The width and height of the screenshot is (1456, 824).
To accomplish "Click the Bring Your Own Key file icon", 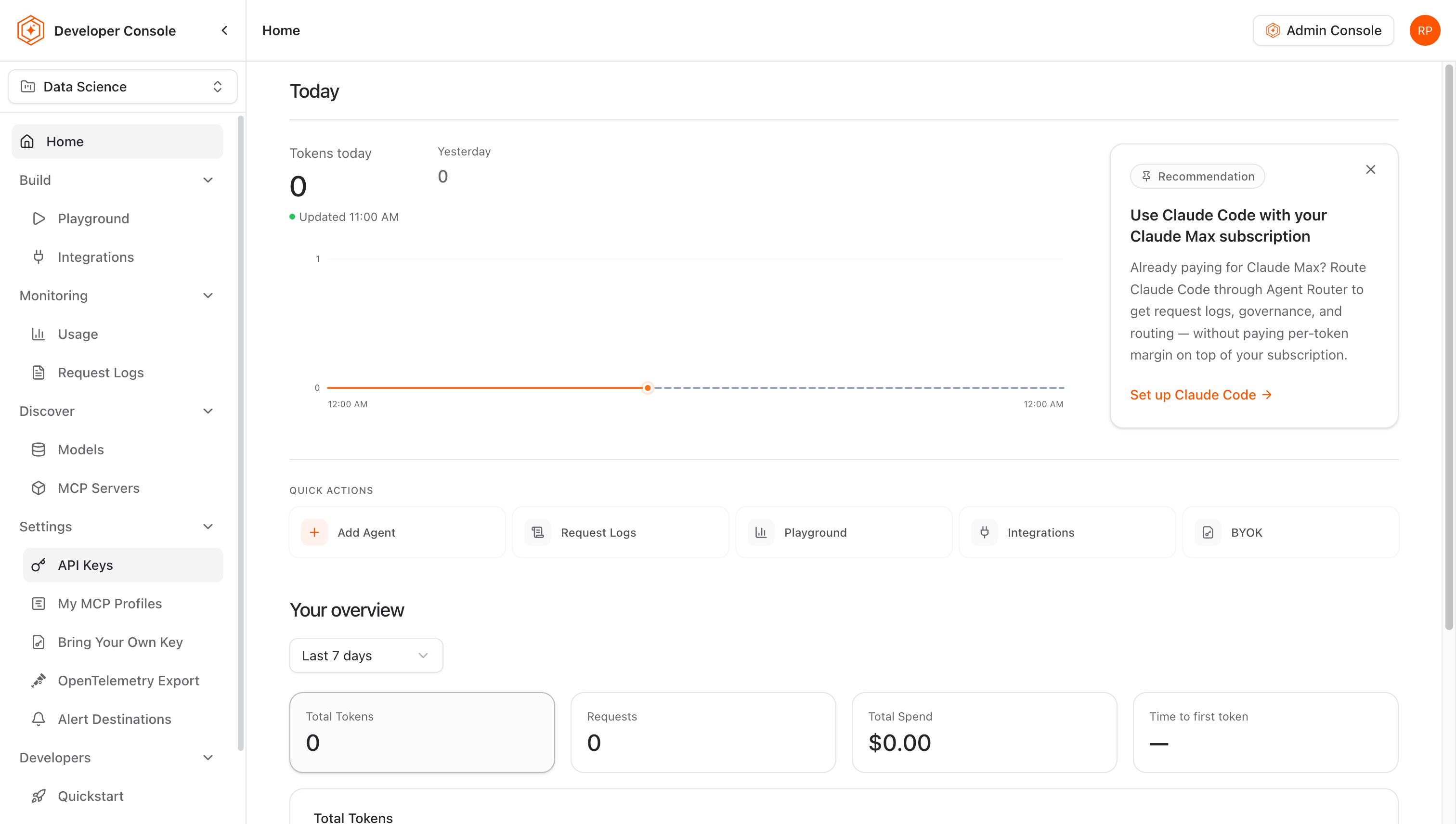I will (x=39, y=642).
